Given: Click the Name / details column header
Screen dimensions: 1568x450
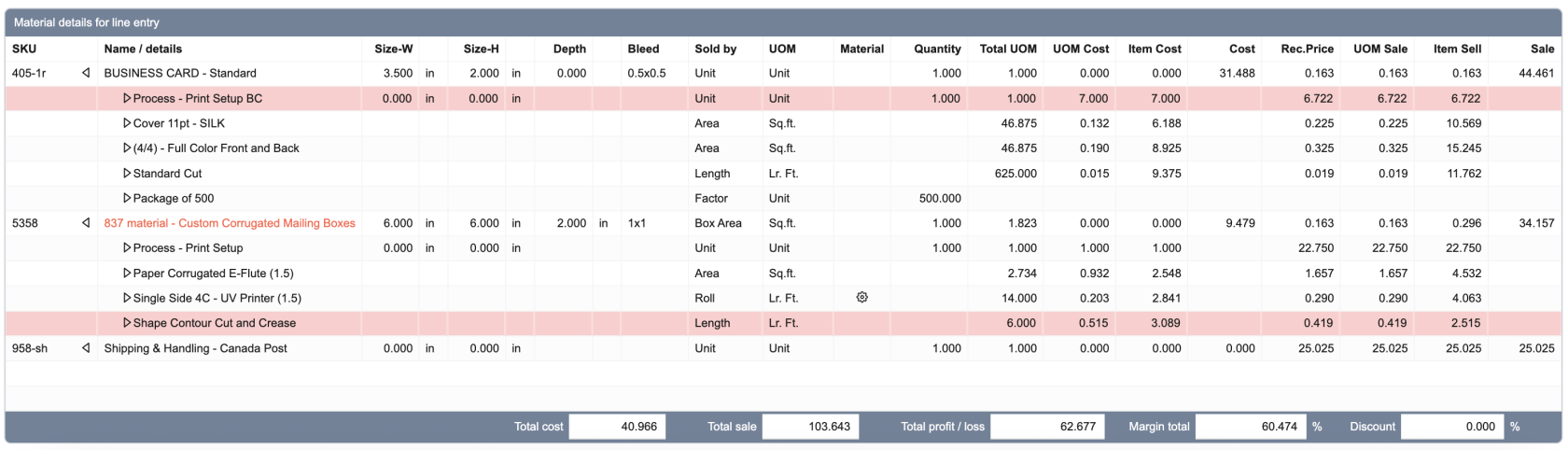Looking at the screenshot, I should [x=143, y=49].
